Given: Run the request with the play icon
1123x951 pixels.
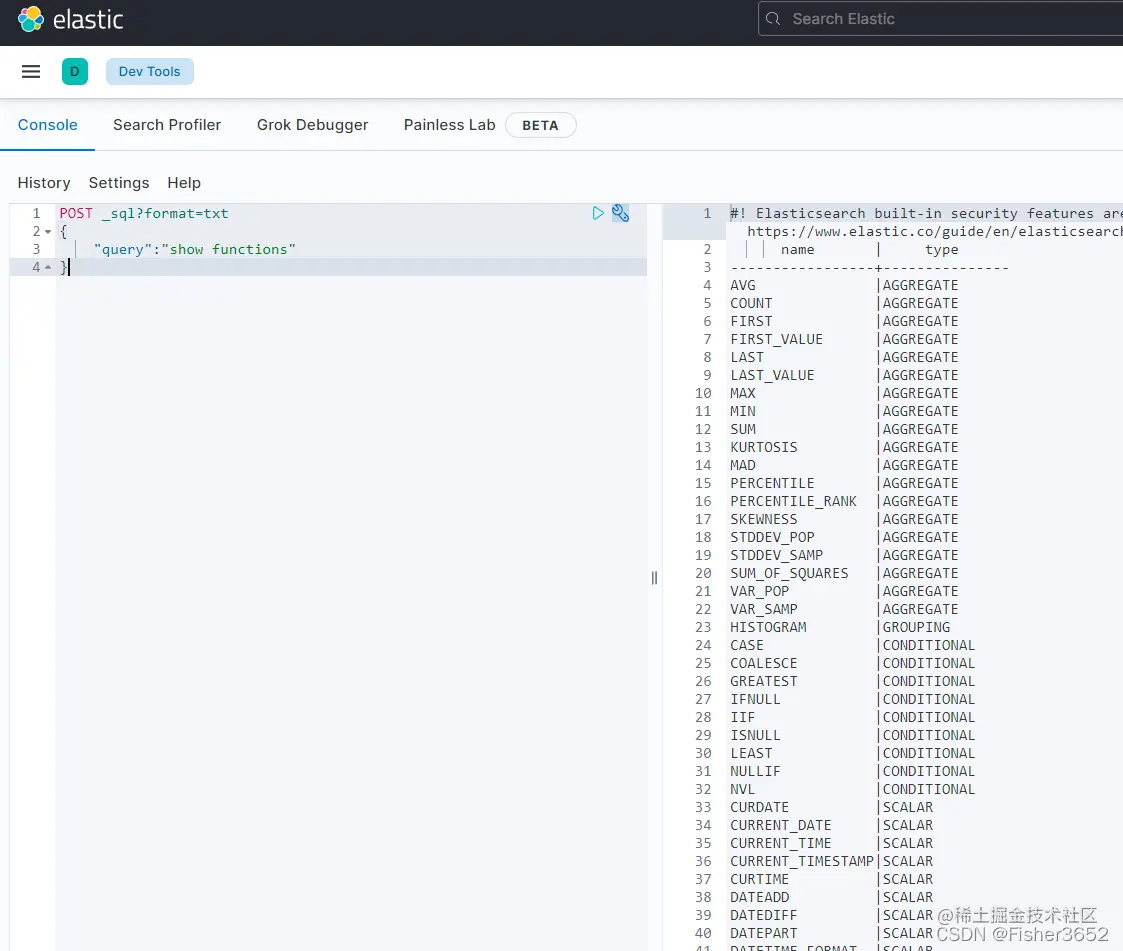Looking at the screenshot, I should click(598, 213).
